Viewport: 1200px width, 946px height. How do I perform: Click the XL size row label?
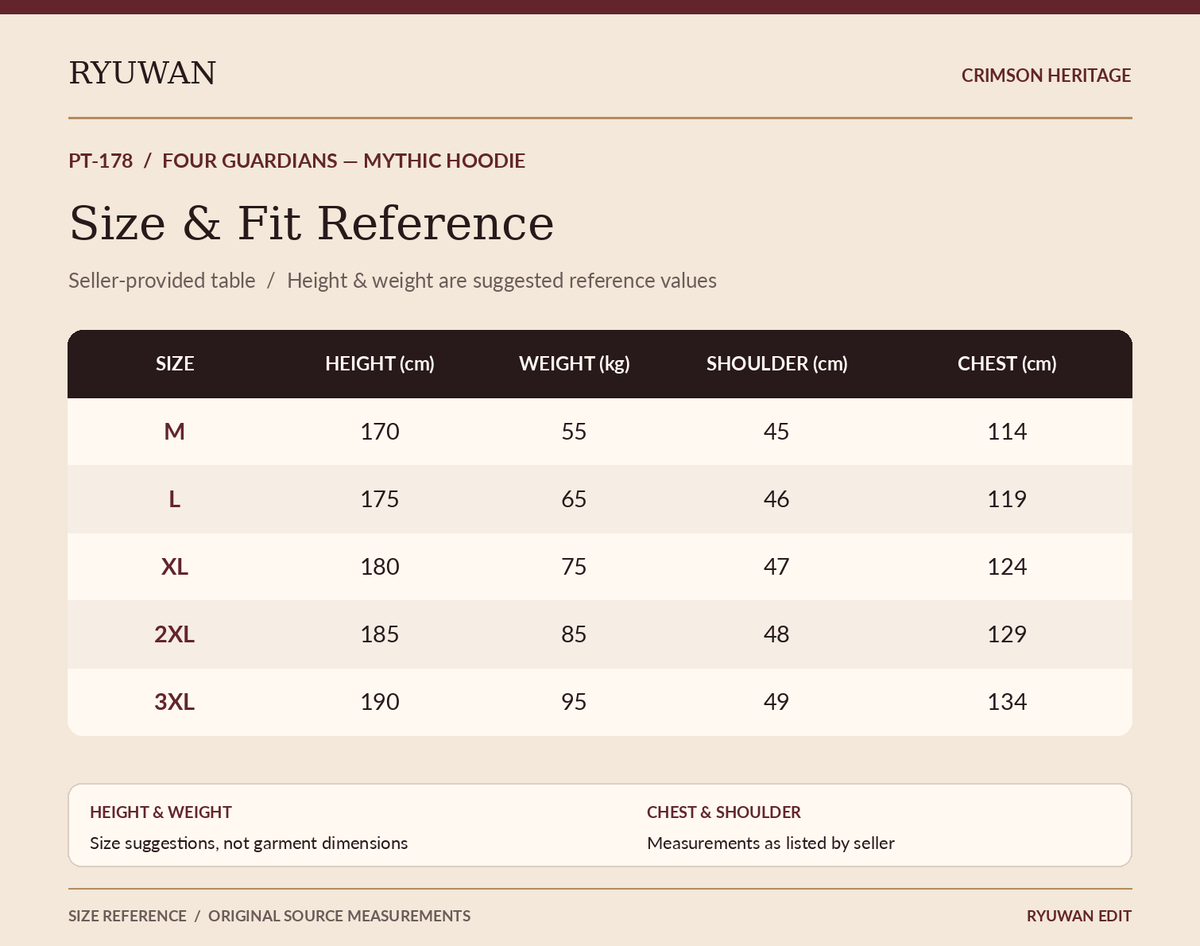(175, 567)
